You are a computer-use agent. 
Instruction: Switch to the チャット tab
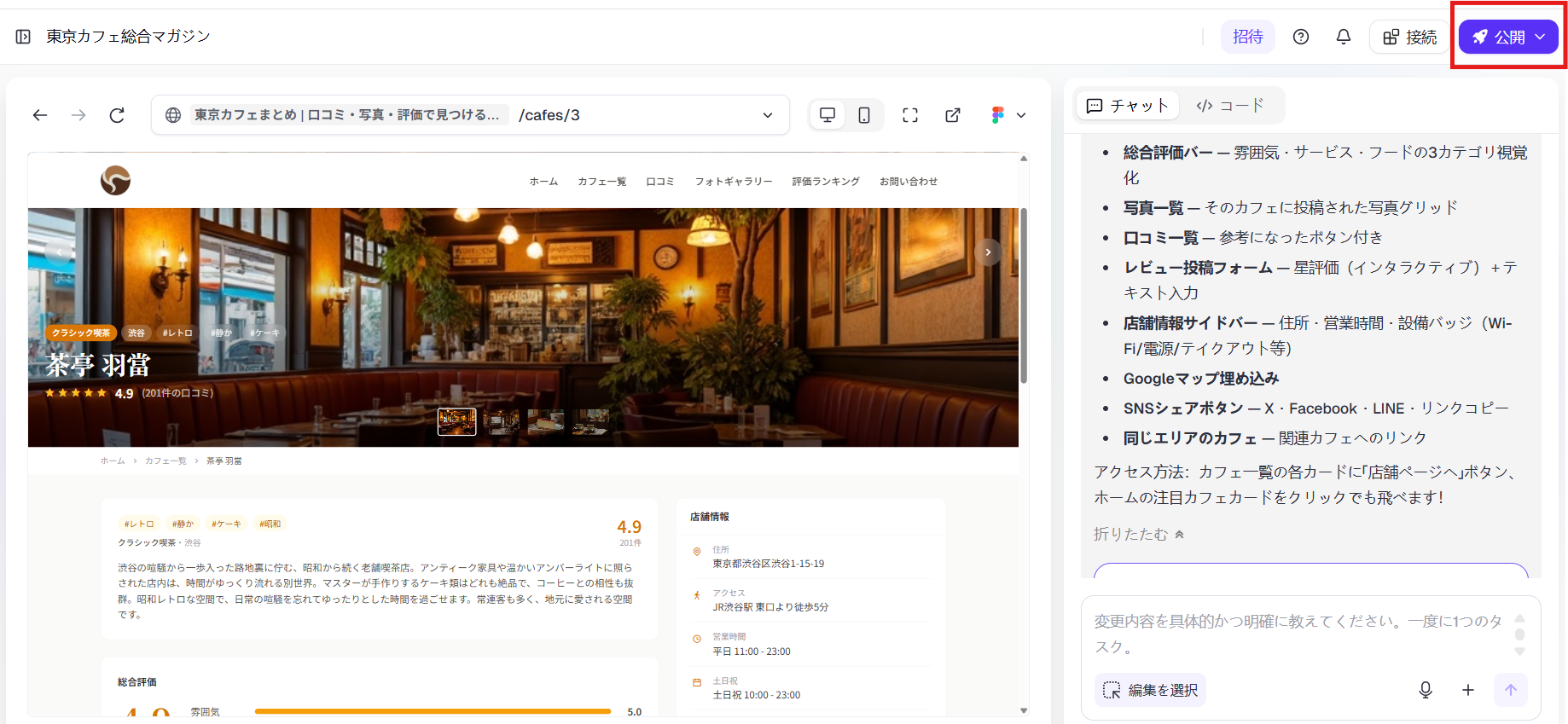1127,106
